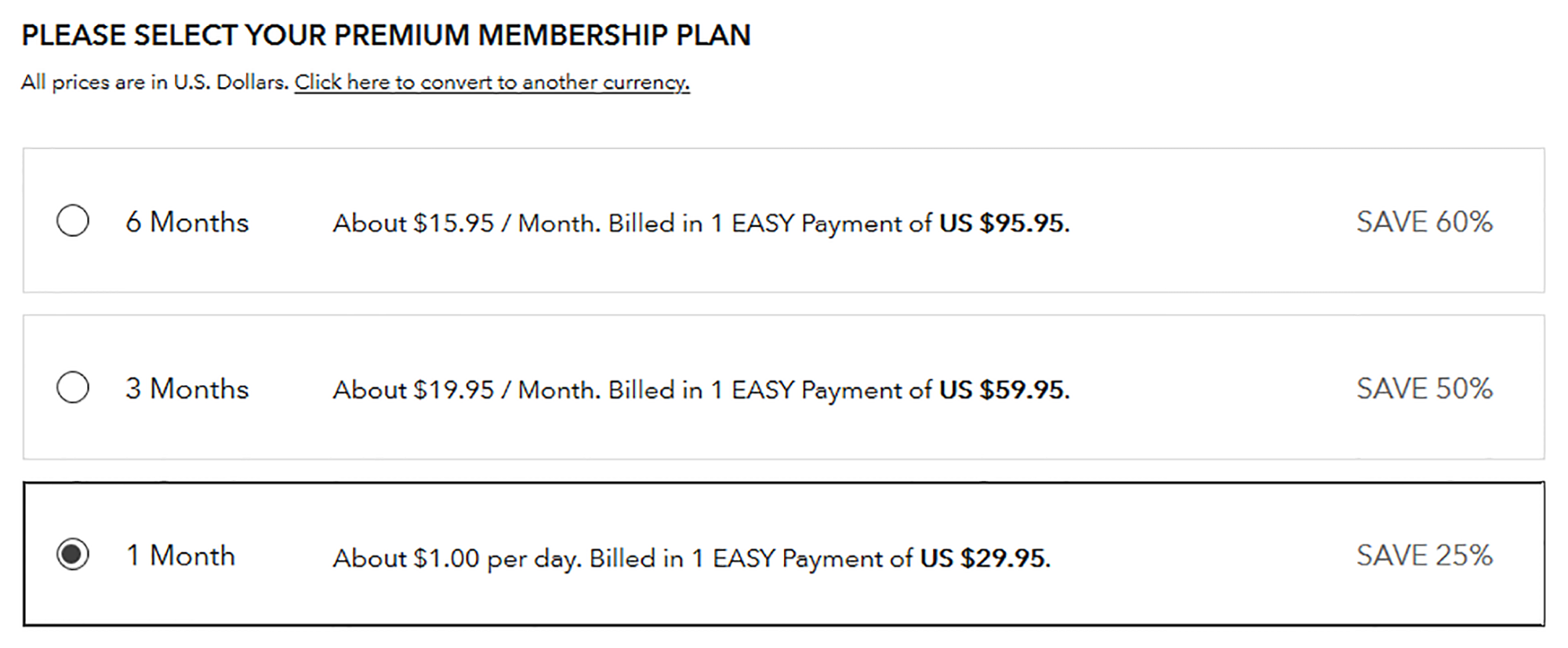Click the Premium Membership Plan heading
Screen dimensions: 1568x648
(386, 35)
